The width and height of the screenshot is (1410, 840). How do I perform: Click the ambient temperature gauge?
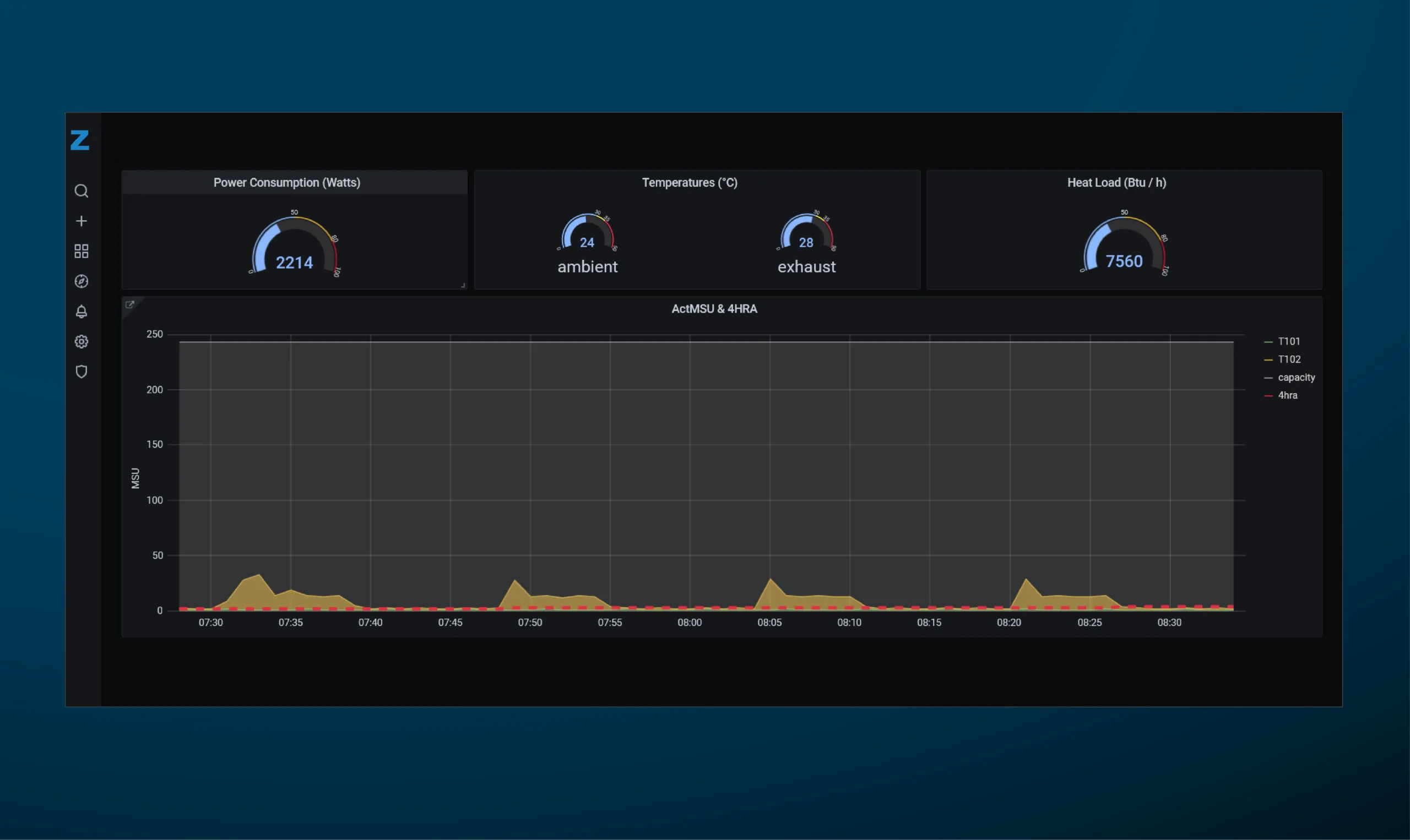tap(587, 235)
